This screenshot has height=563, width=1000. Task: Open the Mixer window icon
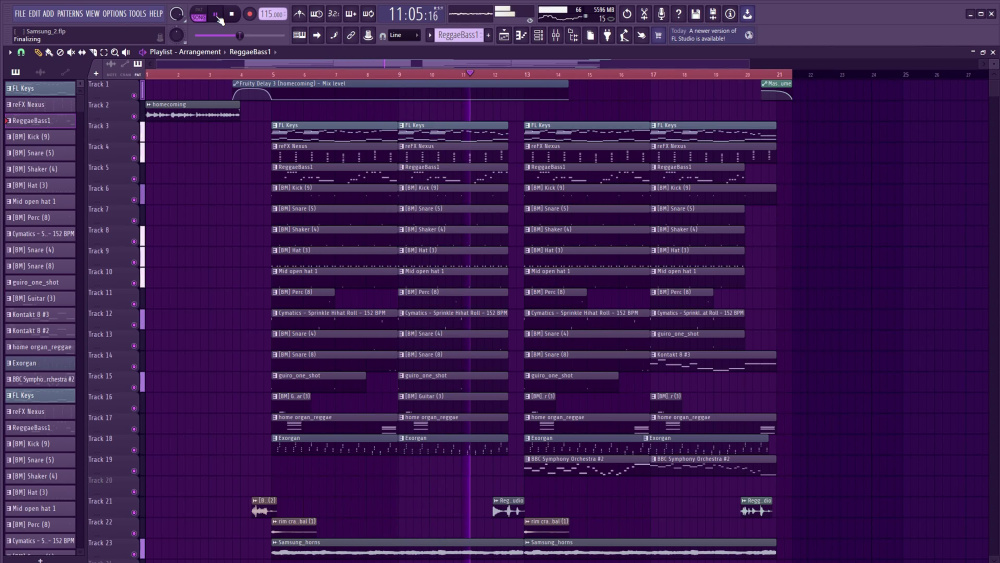click(555, 36)
